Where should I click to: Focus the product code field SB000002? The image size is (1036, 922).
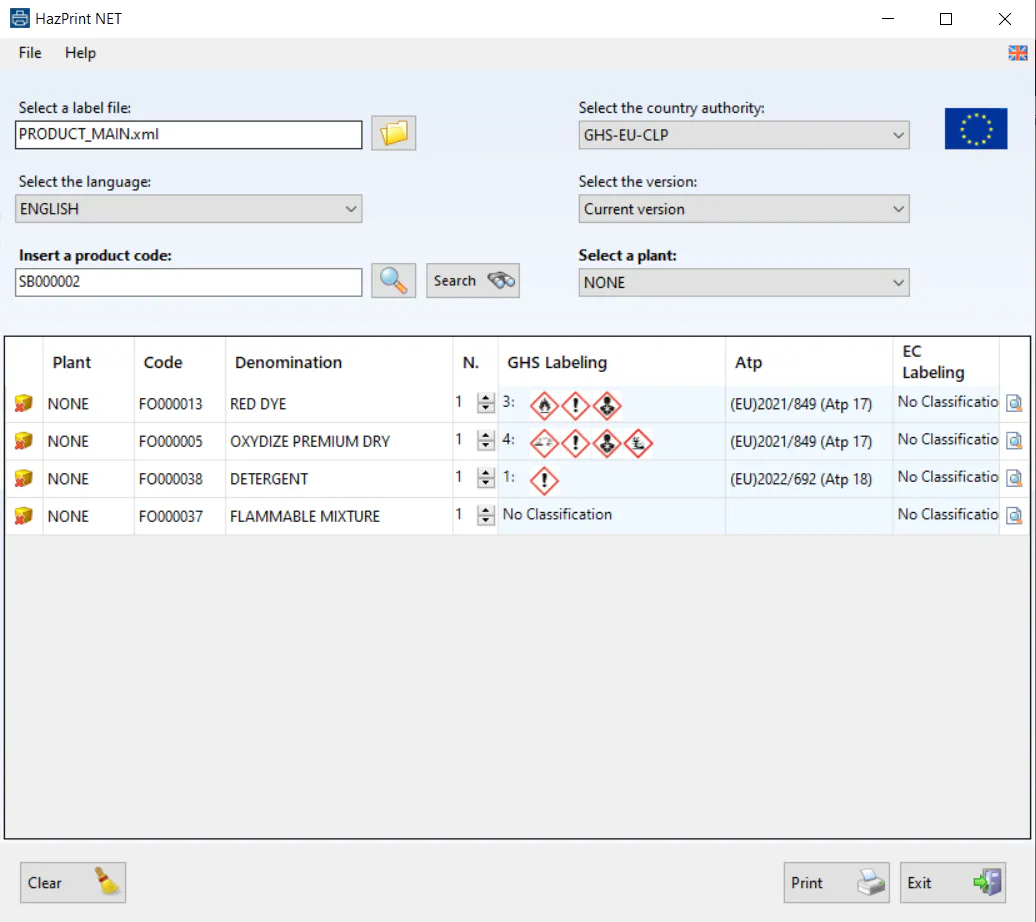tap(188, 282)
